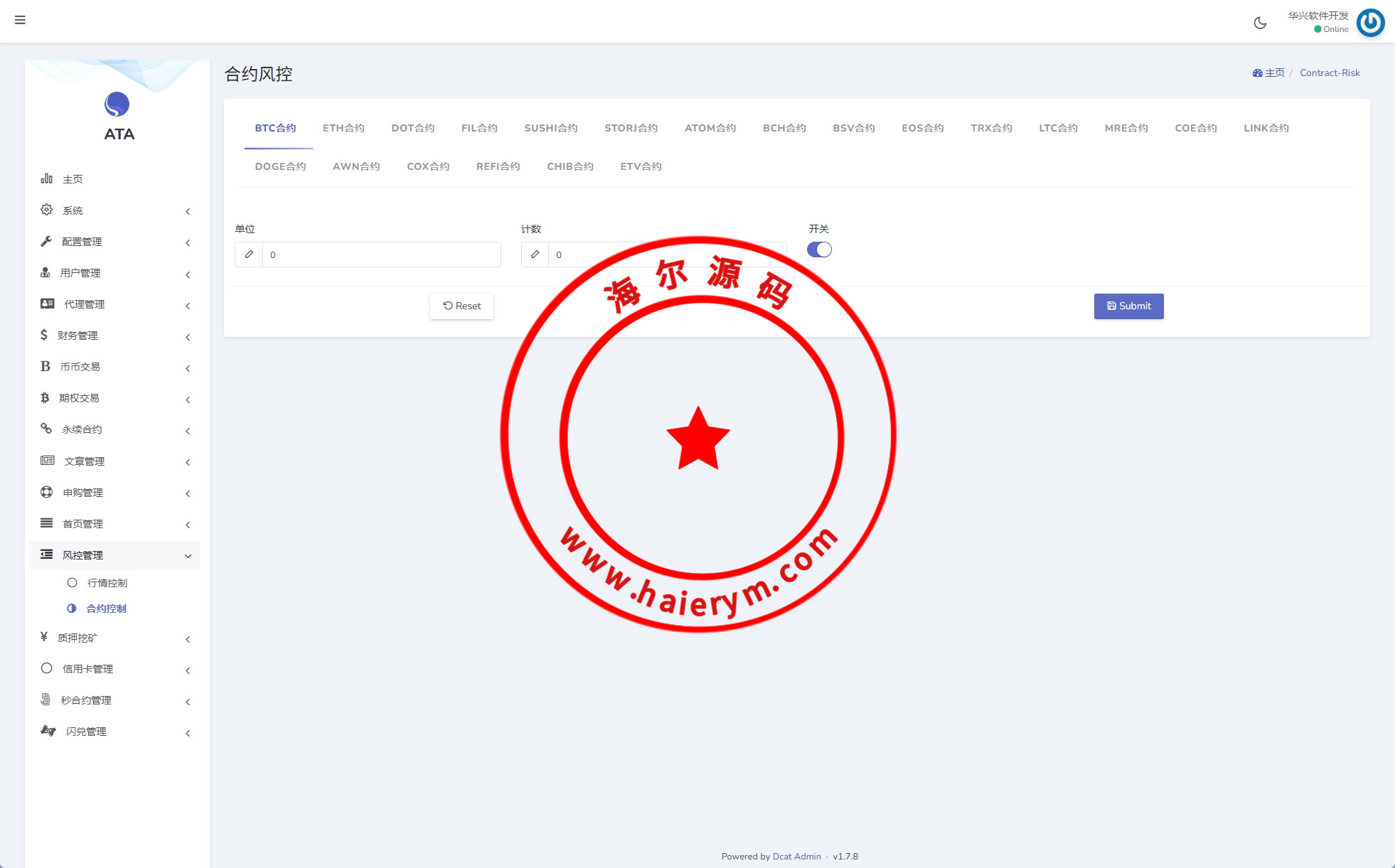
Task: Click into the 单位 input field
Action: tap(381, 254)
